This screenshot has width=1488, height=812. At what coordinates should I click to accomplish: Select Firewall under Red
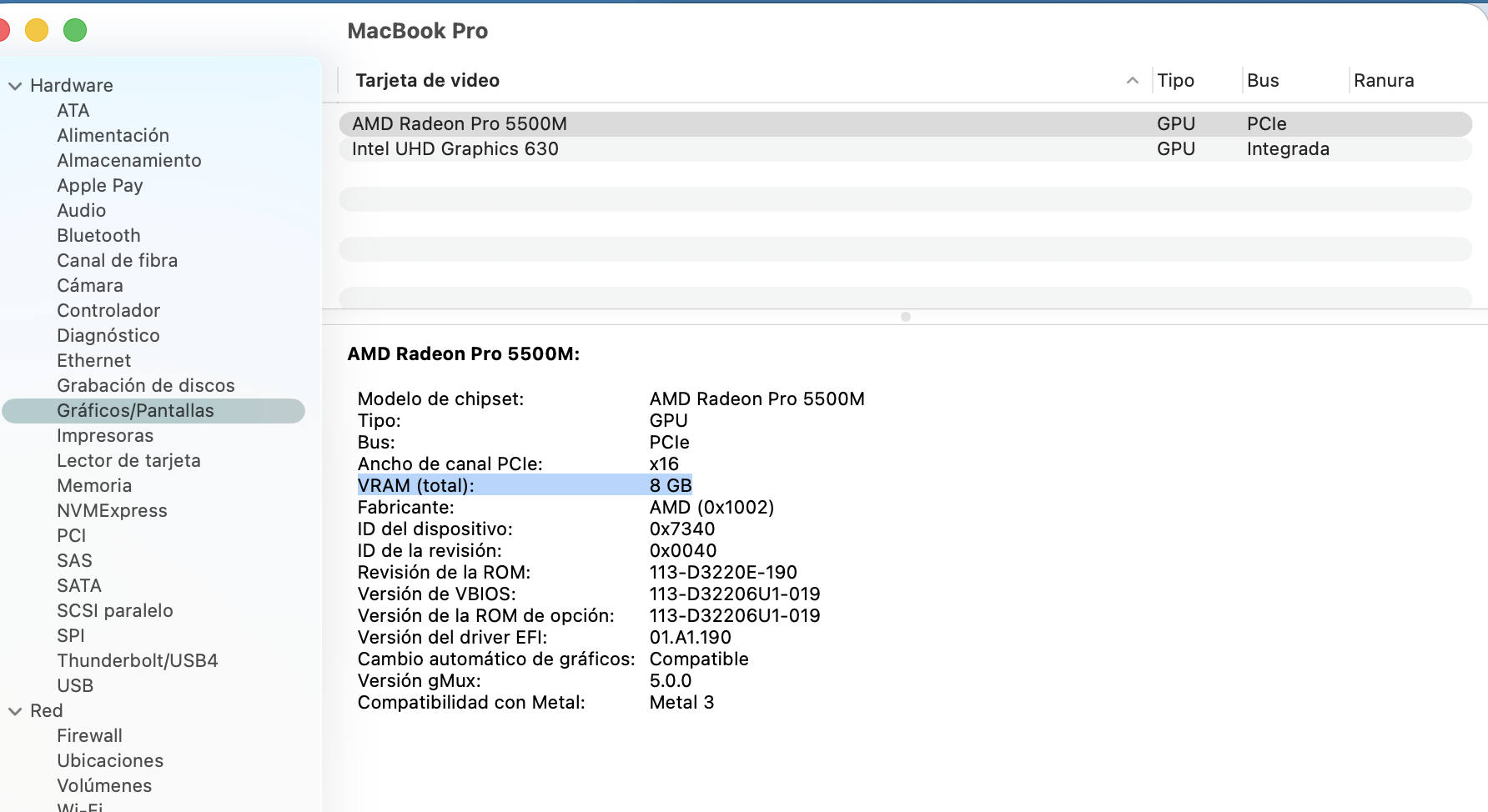(x=90, y=735)
